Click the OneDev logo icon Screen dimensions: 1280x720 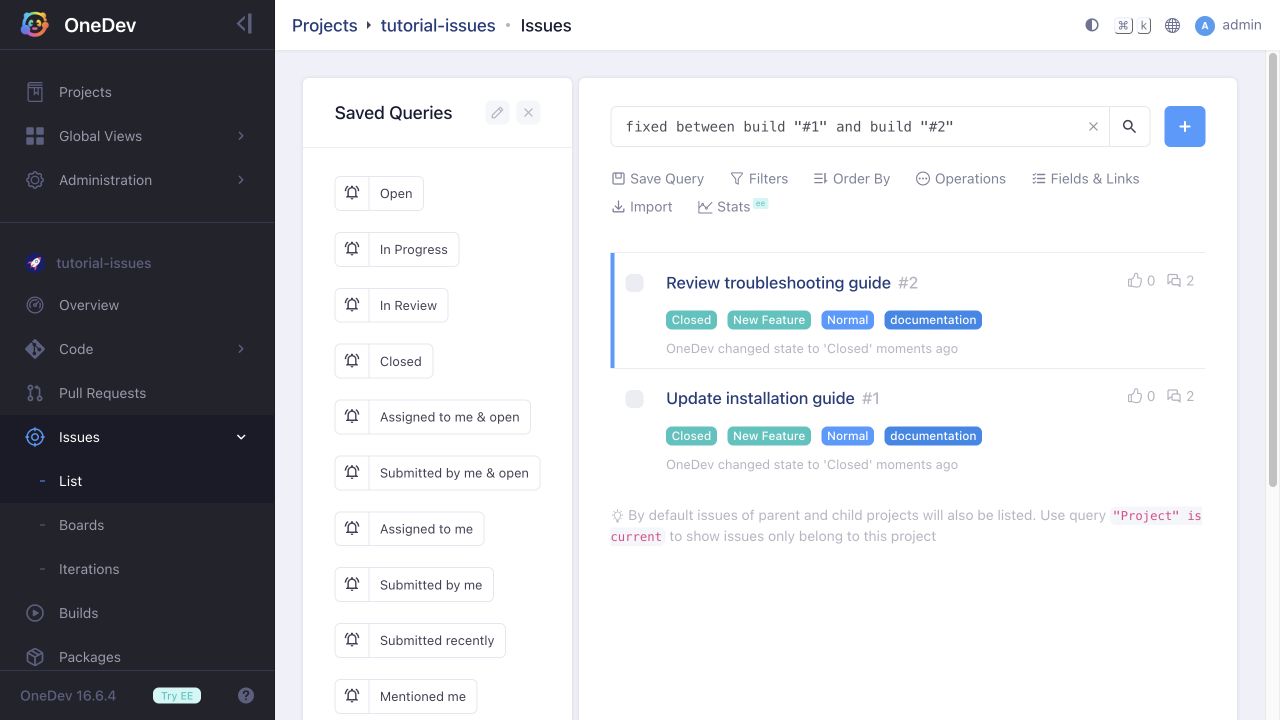35,25
